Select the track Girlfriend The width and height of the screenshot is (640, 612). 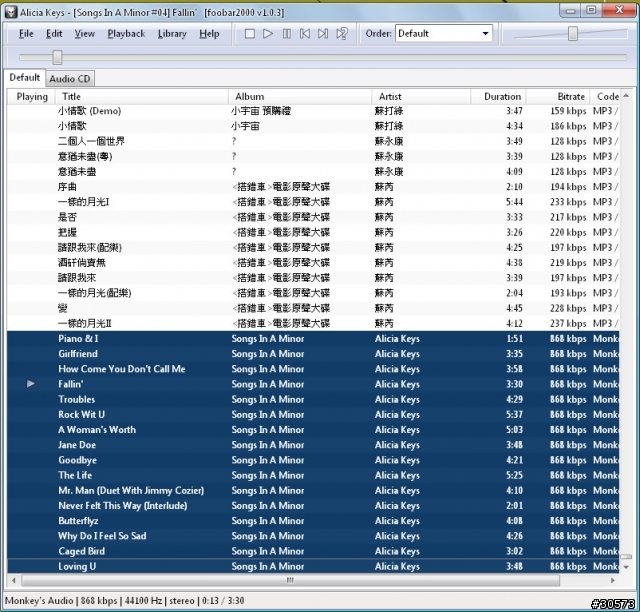tap(313, 354)
